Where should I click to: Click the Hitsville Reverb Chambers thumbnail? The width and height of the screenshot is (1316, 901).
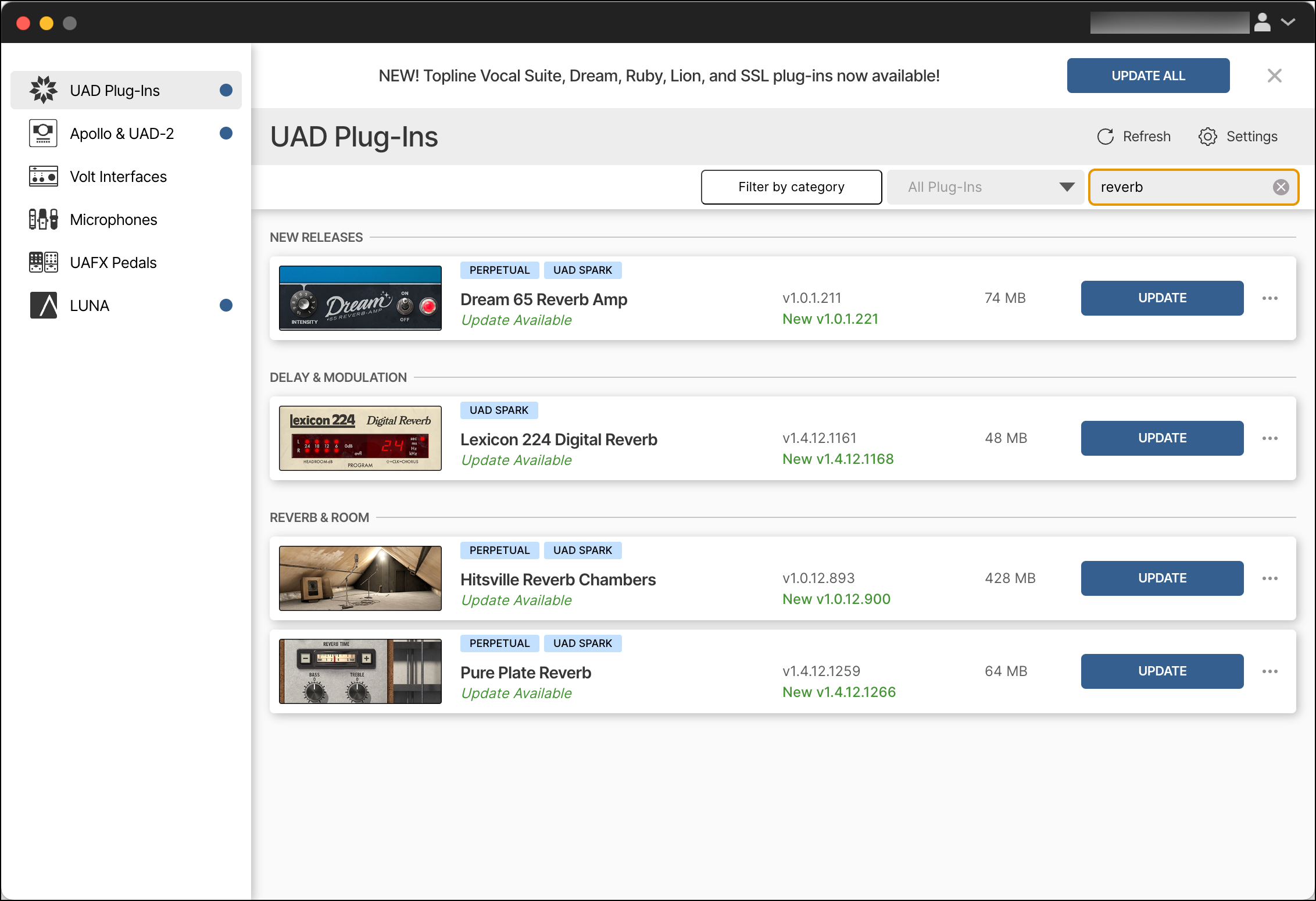pyautogui.click(x=360, y=578)
